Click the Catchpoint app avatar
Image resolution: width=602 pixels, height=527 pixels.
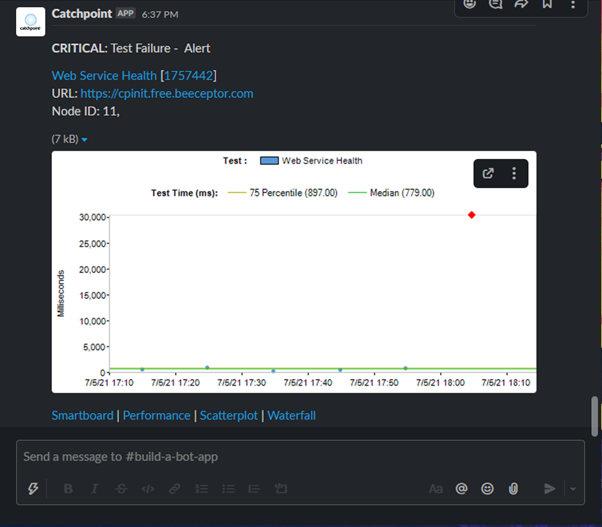(x=30, y=21)
